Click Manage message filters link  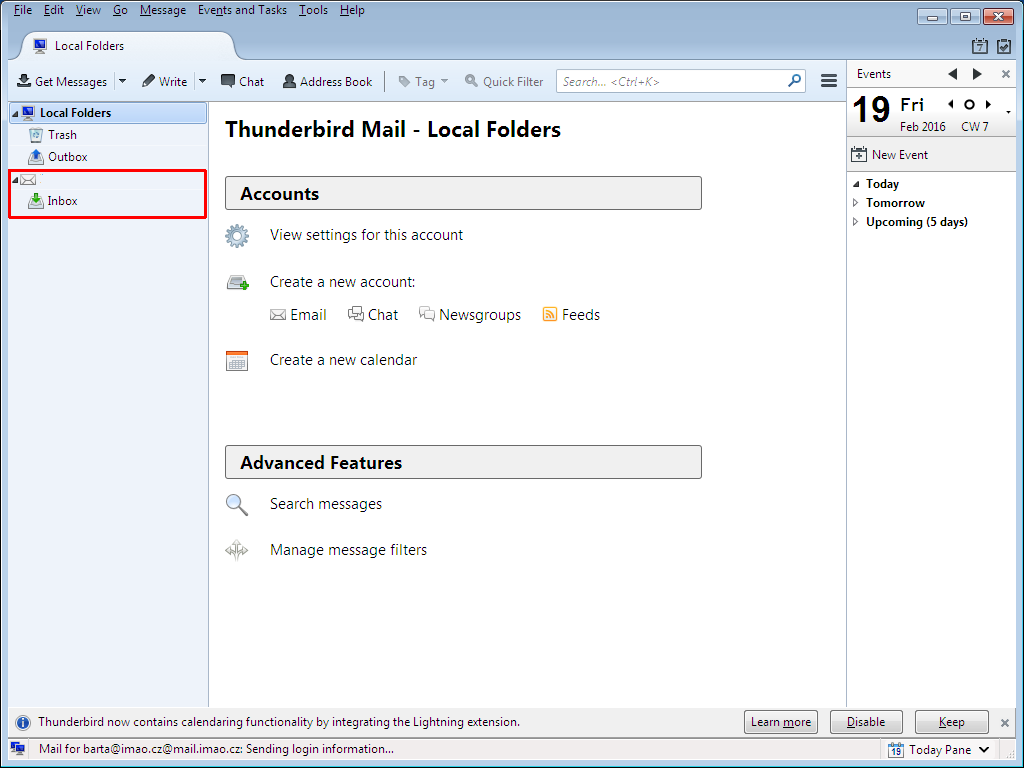pyautogui.click(x=349, y=550)
